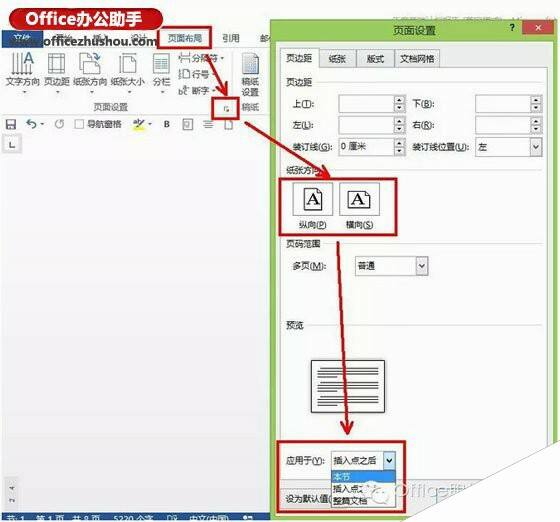The width and height of the screenshot is (560, 522).
Task: Select 整篇文档 in Apply To list
Action: pos(363,501)
